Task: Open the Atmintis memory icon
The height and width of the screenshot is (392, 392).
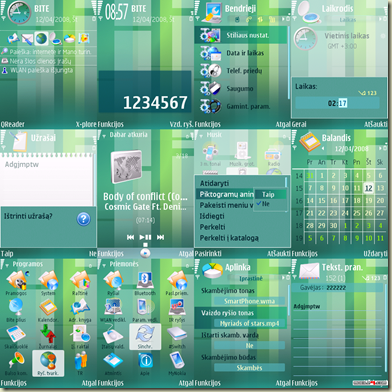Action: [x=113, y=361]
